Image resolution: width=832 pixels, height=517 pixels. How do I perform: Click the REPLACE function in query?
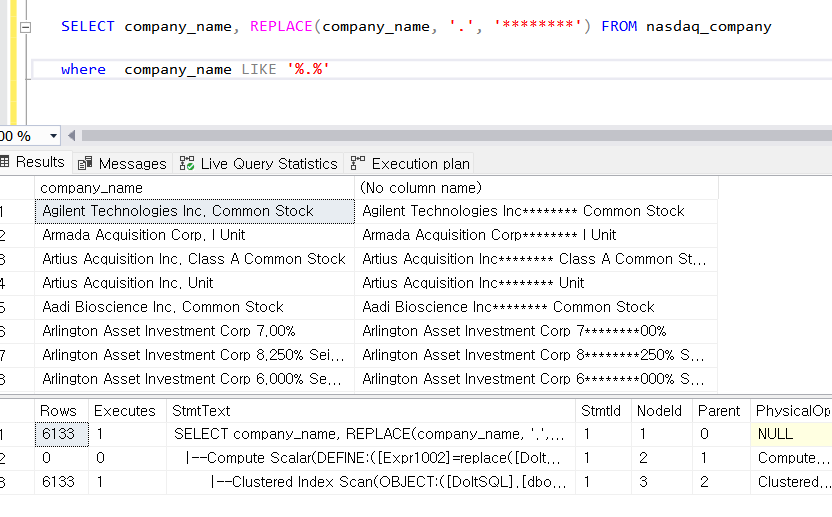tap(281, 27)
